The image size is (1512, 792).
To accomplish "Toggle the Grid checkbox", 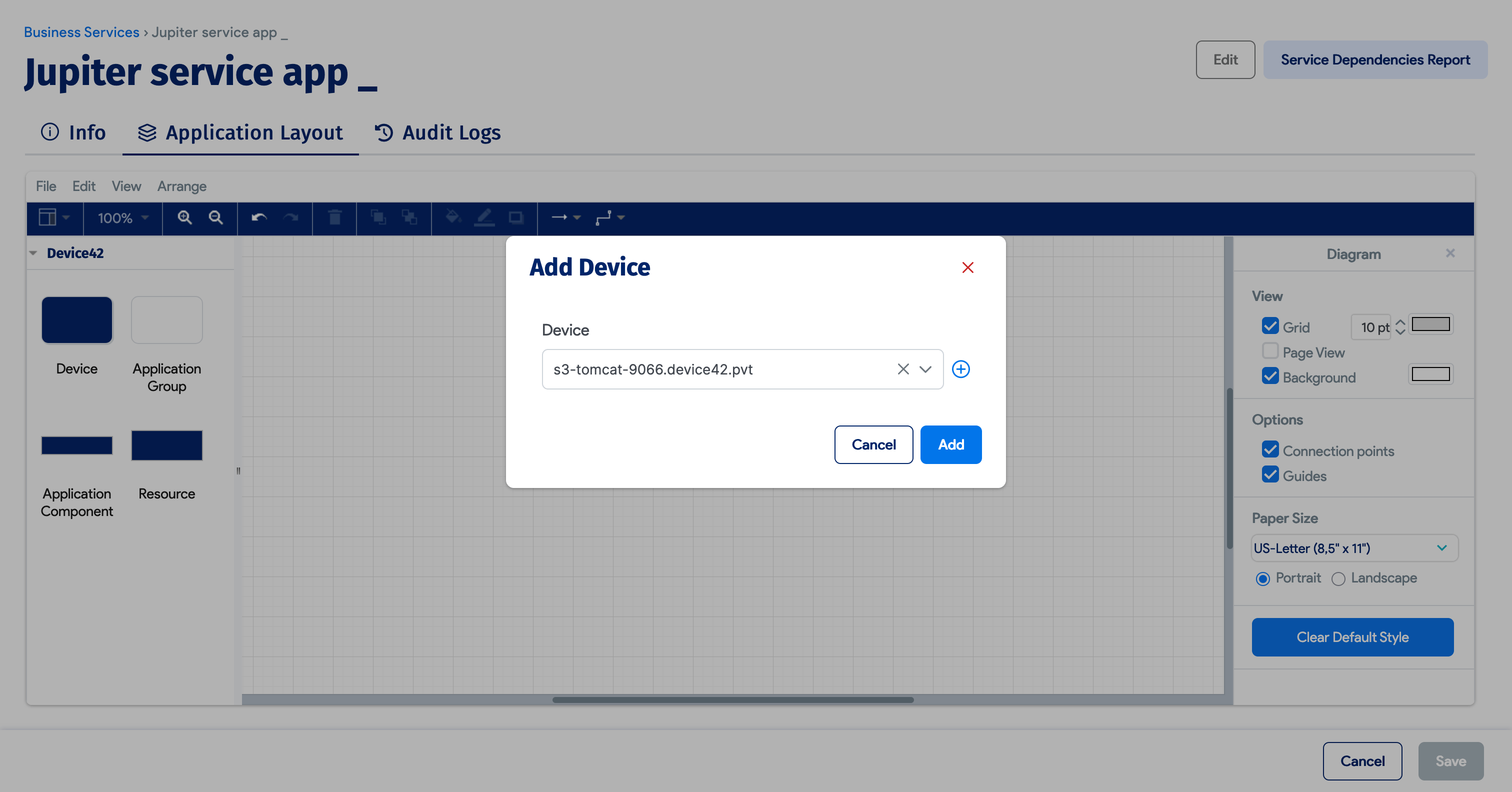I will (x=1270, y=326).
